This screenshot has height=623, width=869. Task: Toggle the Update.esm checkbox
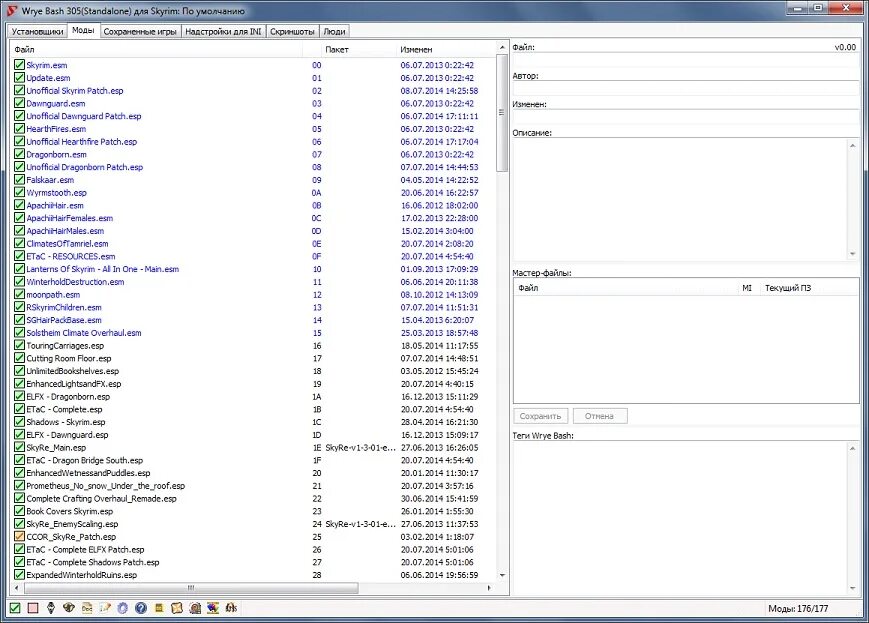coord(19,78)
